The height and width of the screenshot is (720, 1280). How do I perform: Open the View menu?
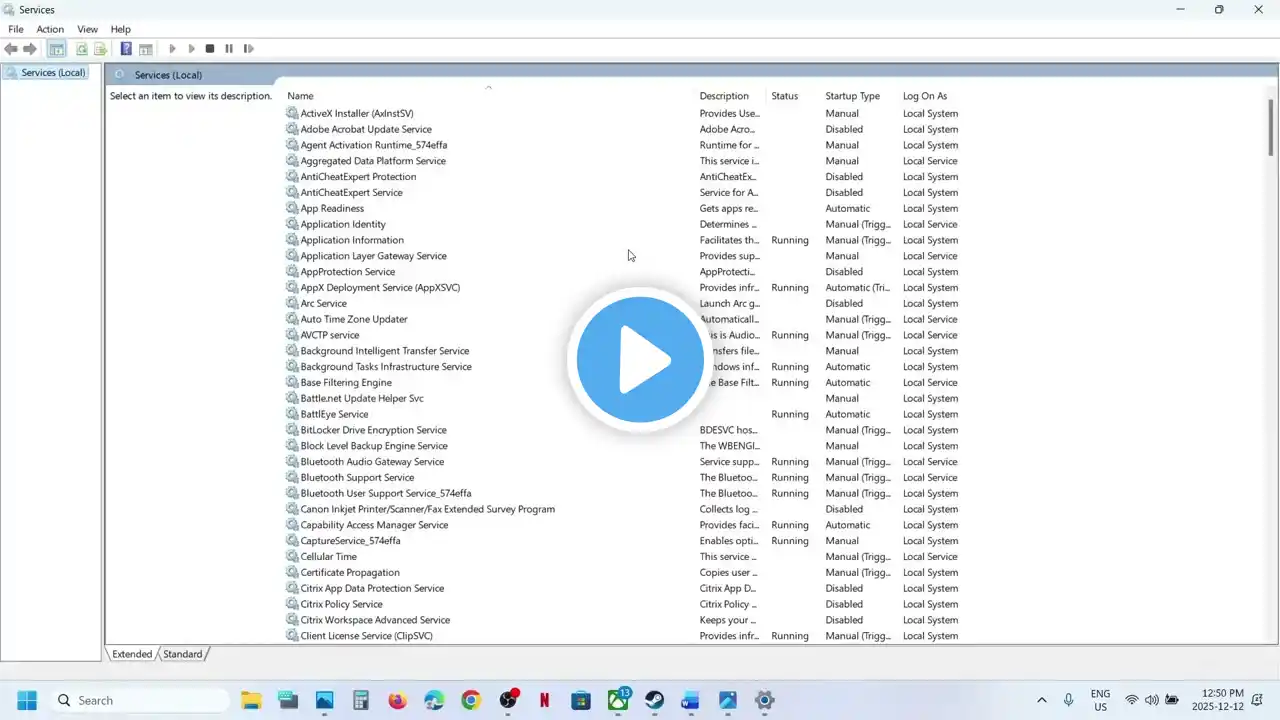click(88, 29)
